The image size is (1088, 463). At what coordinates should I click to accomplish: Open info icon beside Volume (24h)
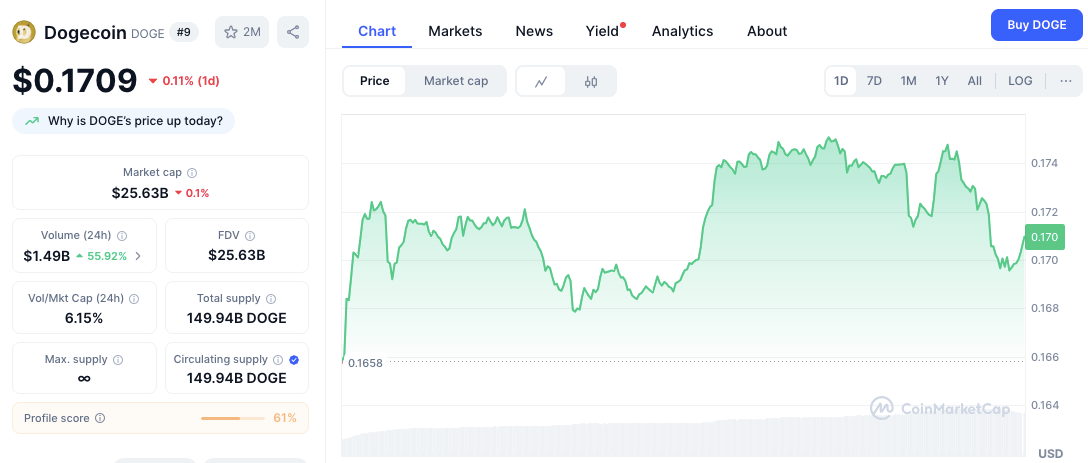point(122,235)
